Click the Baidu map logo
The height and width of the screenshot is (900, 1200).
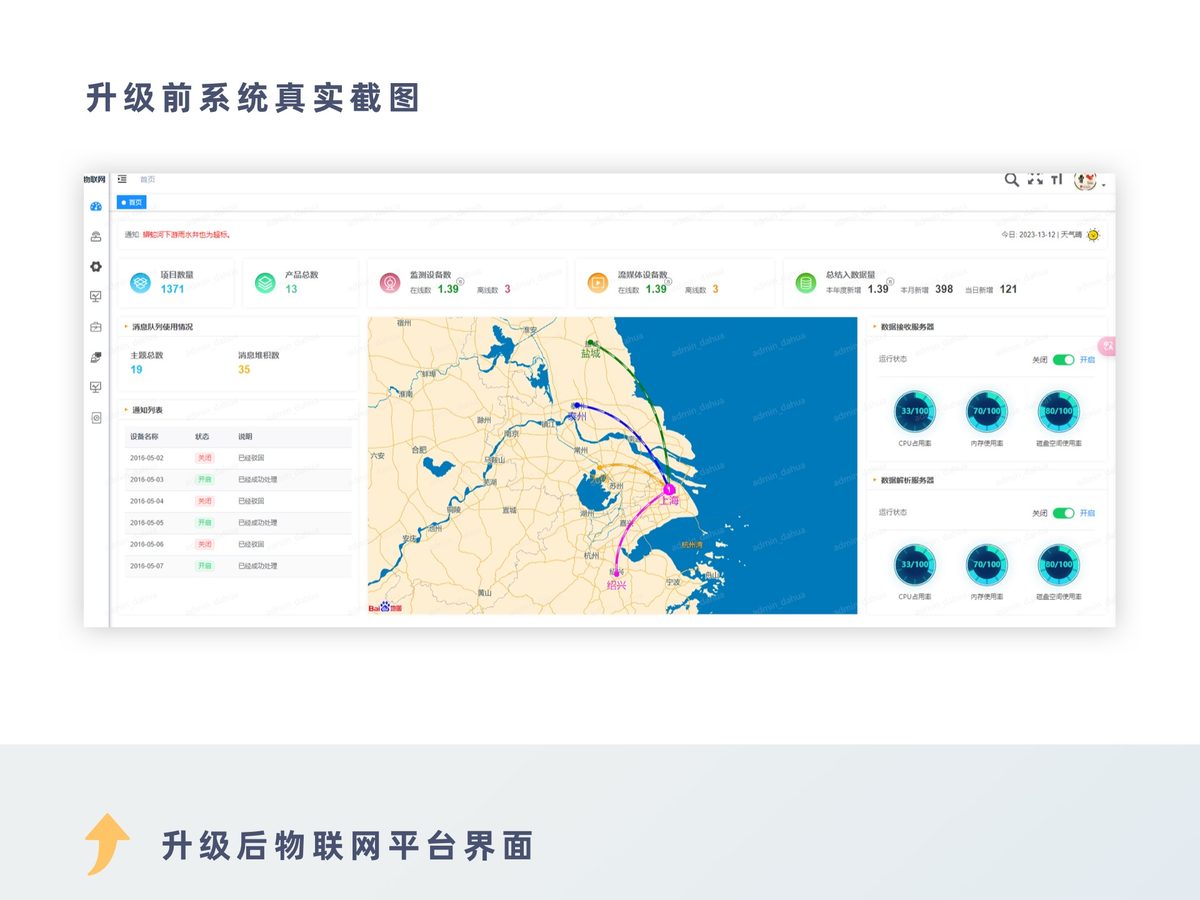tap(385, 607)
